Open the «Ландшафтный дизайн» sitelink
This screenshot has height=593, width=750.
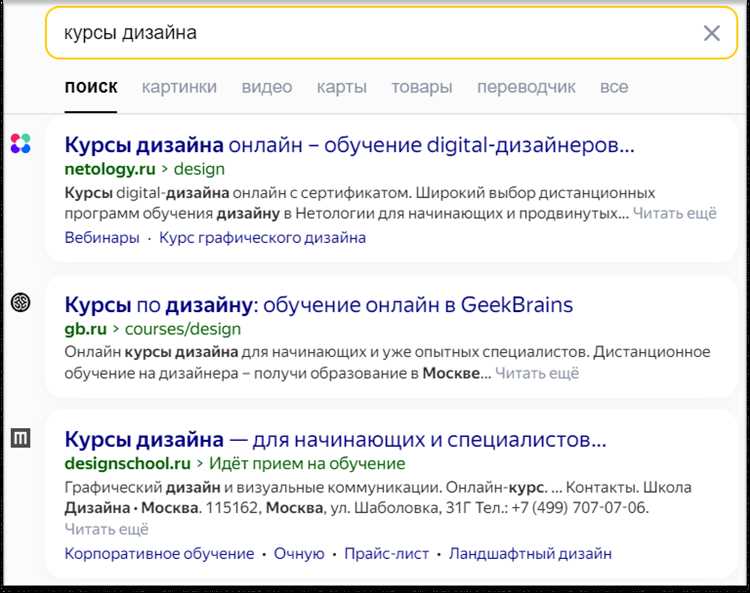530,554
